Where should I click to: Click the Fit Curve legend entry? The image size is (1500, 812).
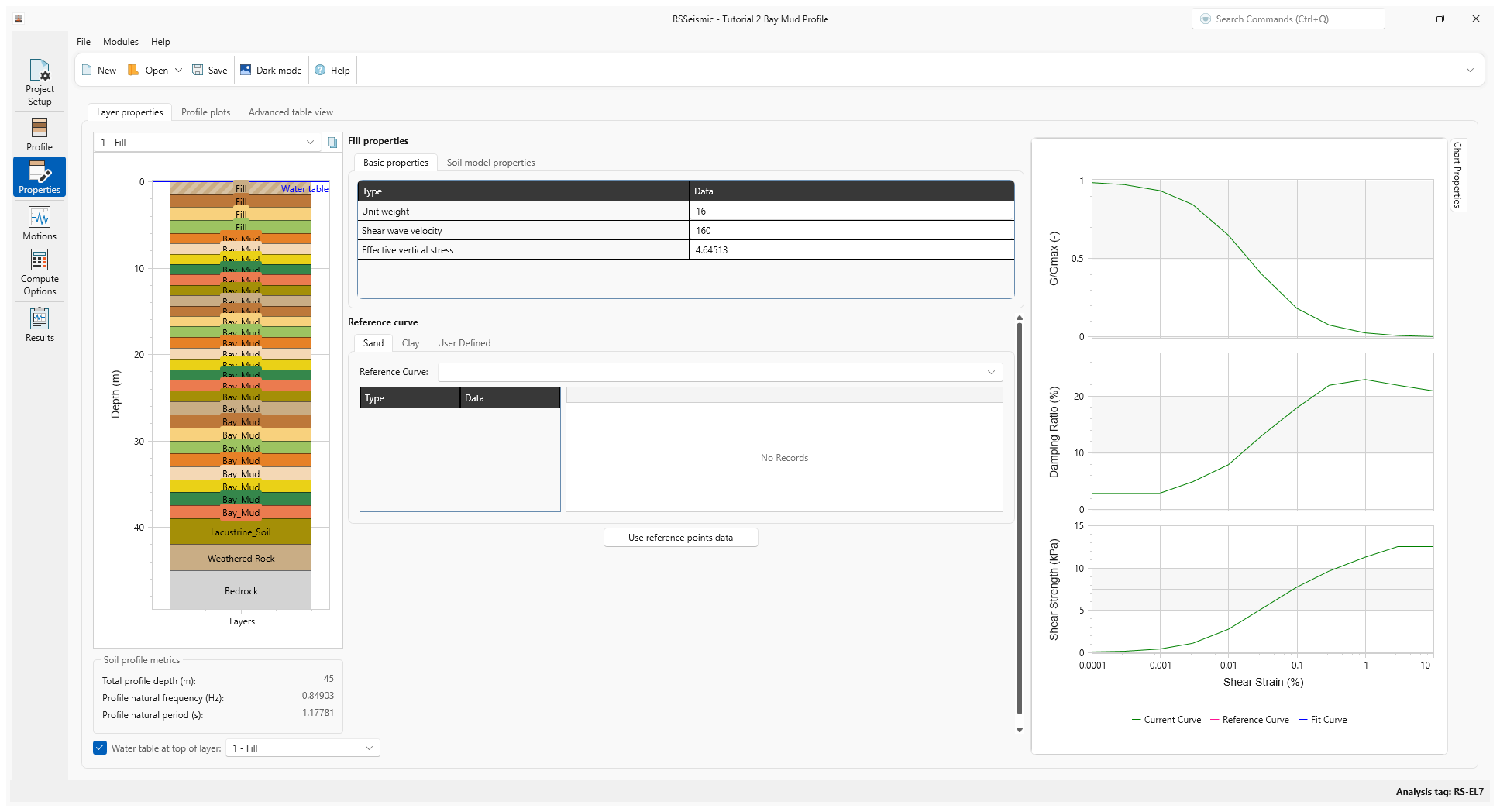[x=1323, y=720]
